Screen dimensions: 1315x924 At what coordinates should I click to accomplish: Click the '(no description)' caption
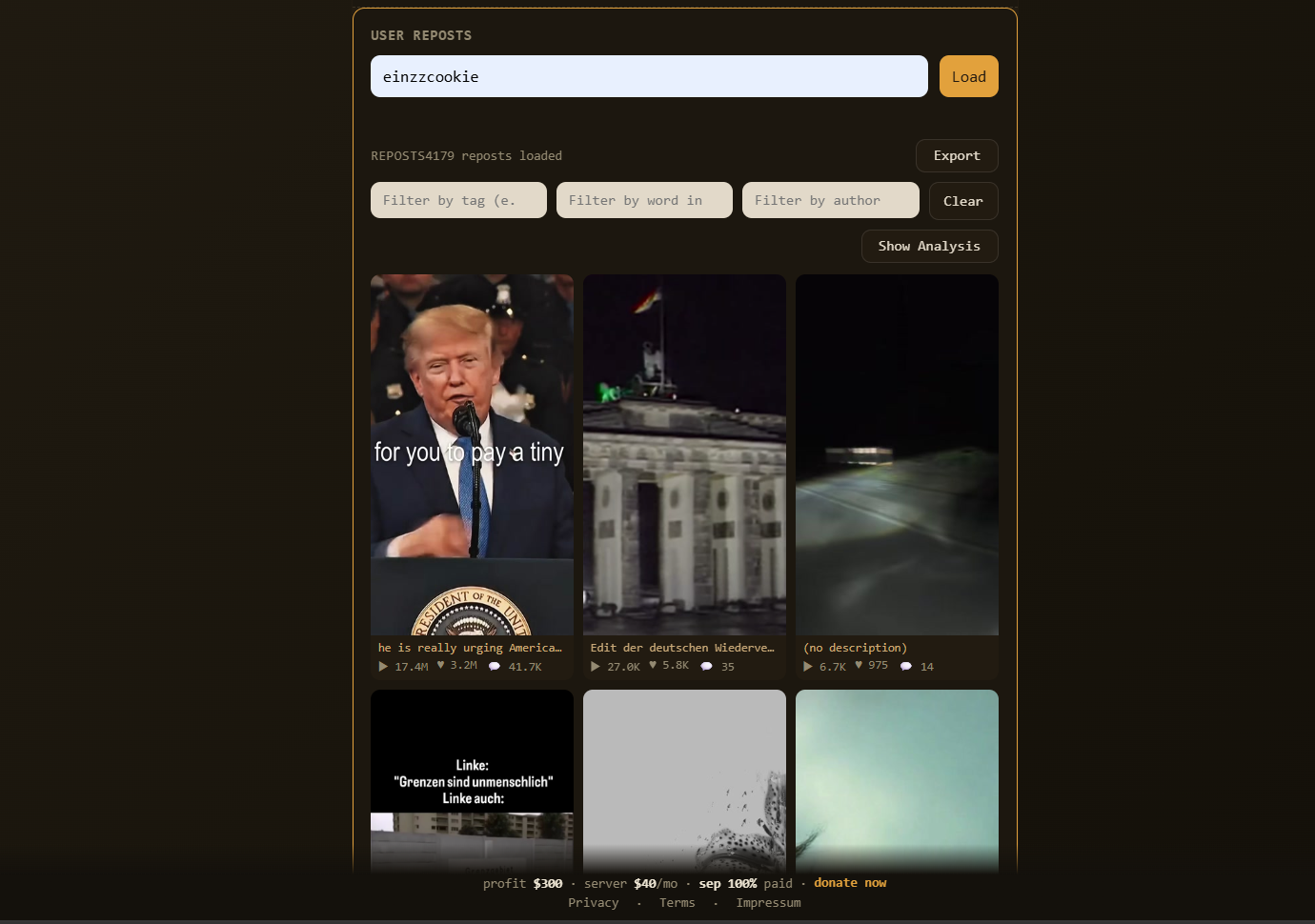856,648
